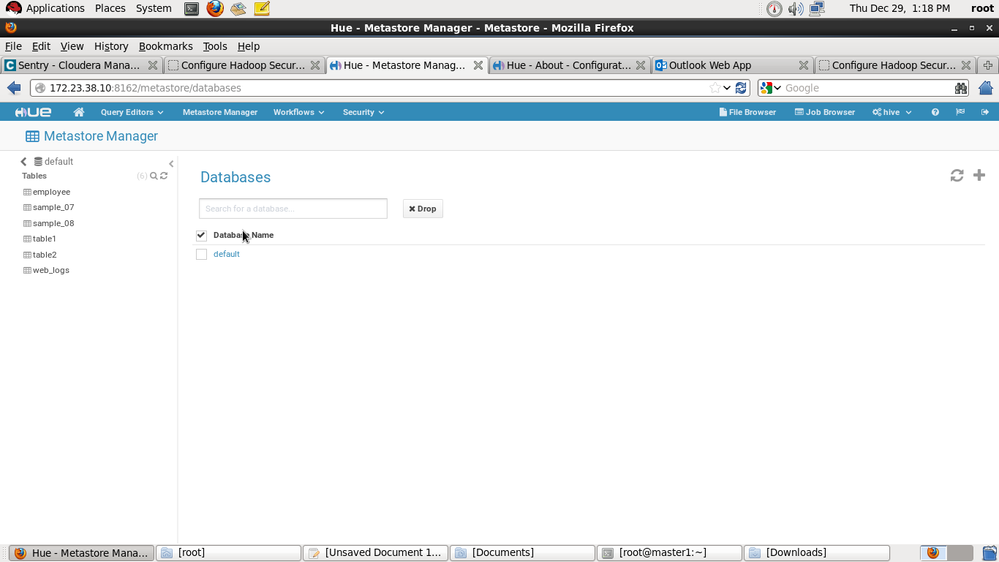Open the hive user dropdown

[892, 112]
